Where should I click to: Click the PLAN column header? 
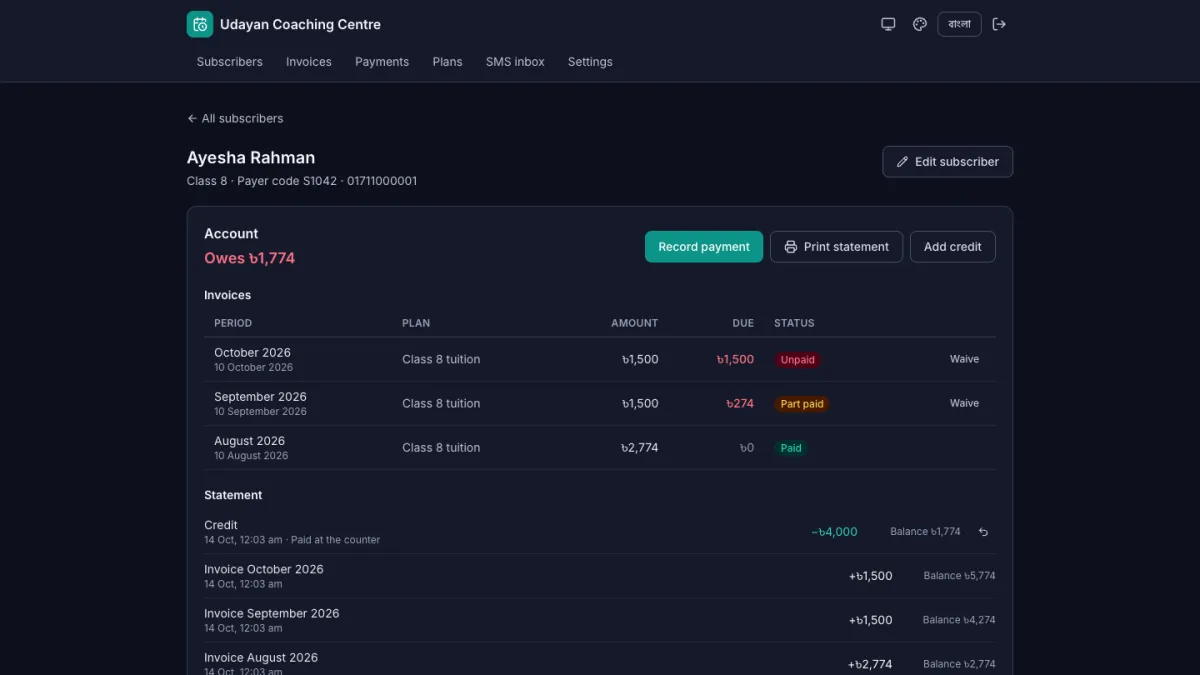coord(416,323)
